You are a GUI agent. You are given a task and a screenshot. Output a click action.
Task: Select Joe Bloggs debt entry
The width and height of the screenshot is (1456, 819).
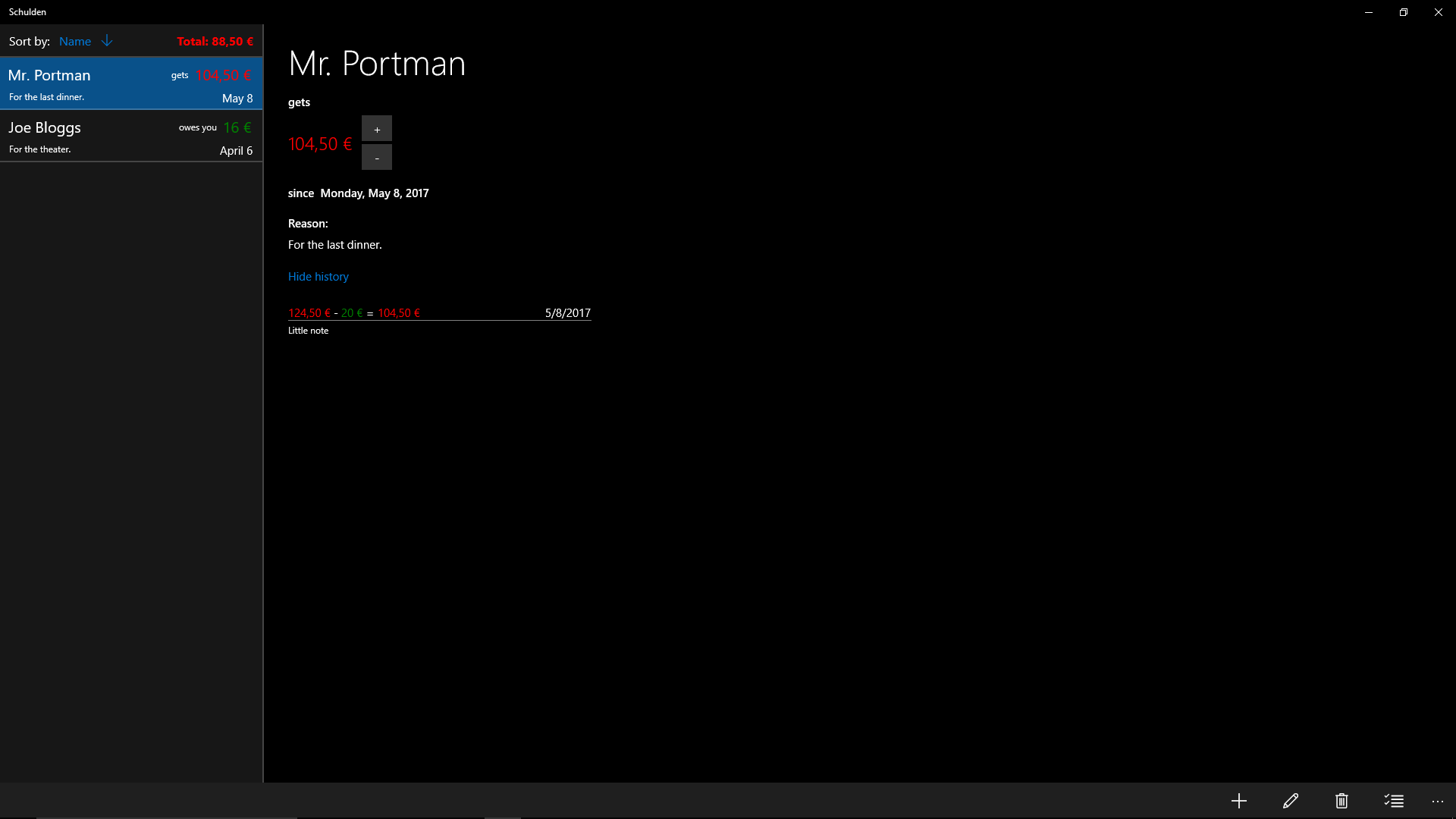(x=131, y=137)
